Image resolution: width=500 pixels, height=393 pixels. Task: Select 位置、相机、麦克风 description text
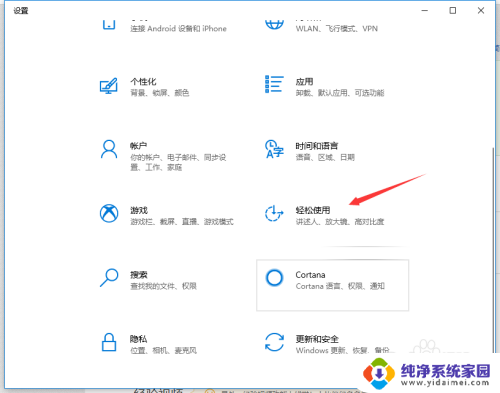click(163, 350)
